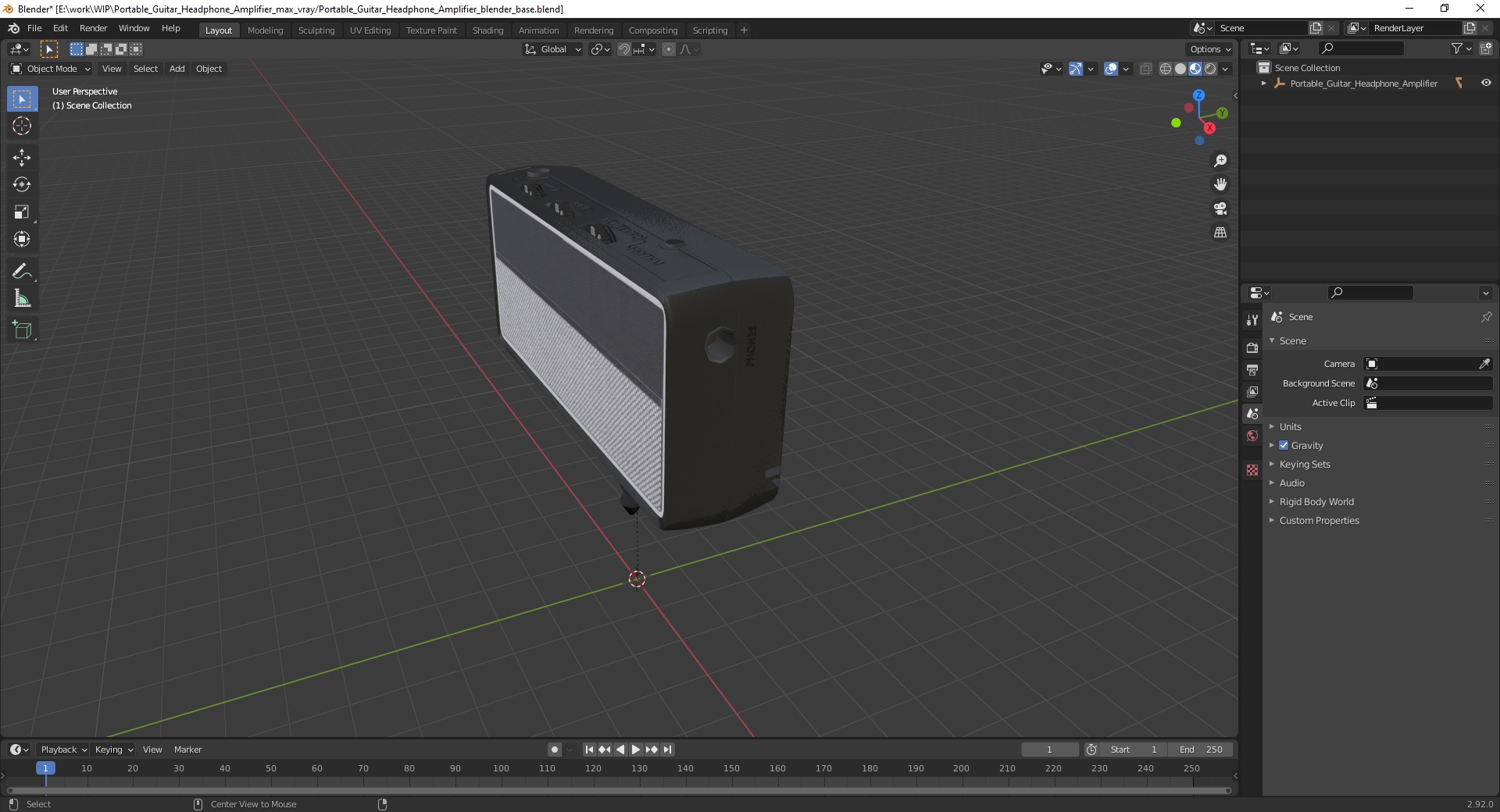Select the Cursor tool in toolbar
1500x812 pixels.
(x=22, y=126)
